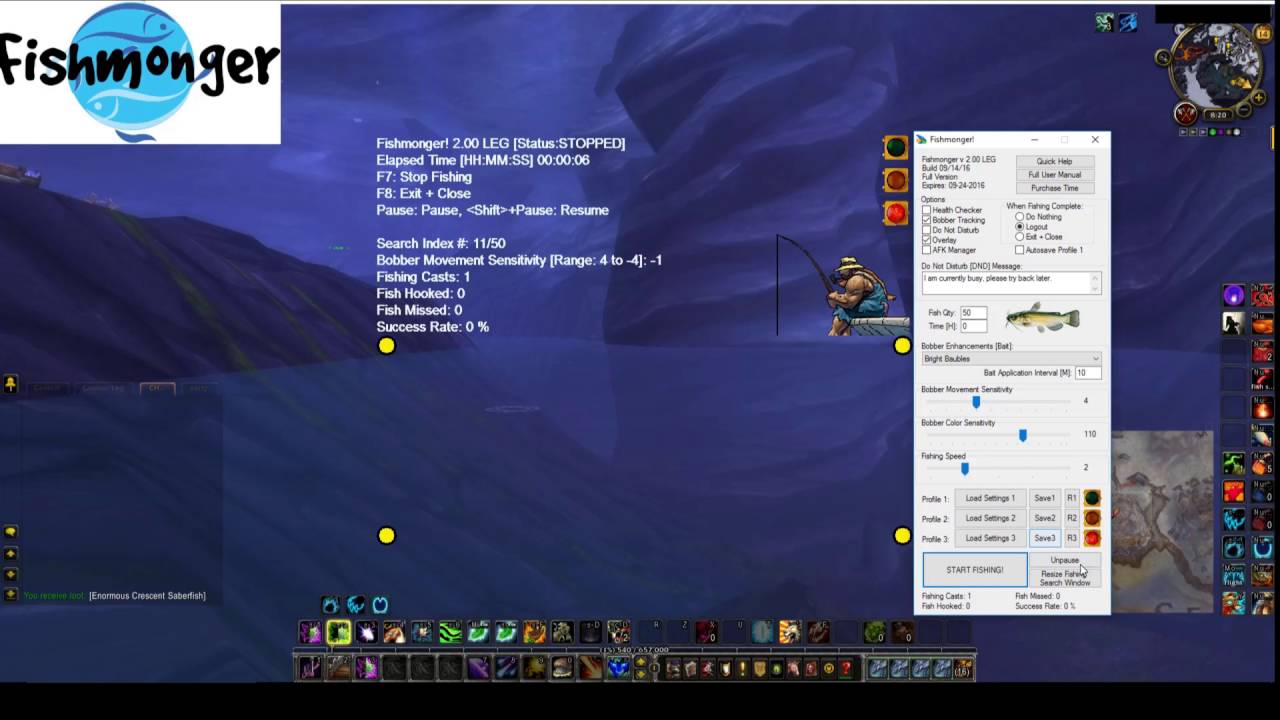
Task: Click the DND message box scroll down arrow
Action: point(1096,289)
